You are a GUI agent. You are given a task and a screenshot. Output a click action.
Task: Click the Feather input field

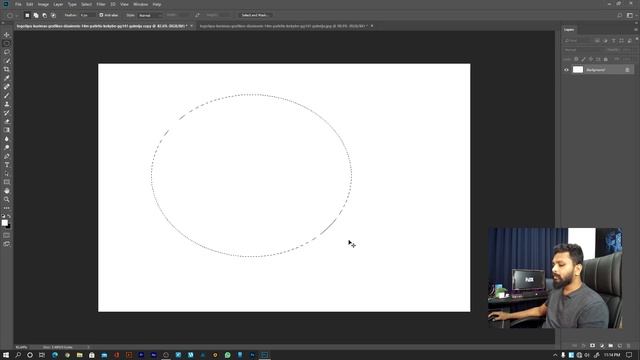coord(87,15)
